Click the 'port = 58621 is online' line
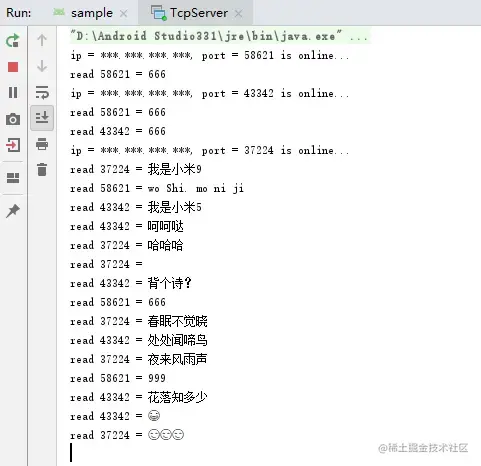 click(x=209, y=55)
